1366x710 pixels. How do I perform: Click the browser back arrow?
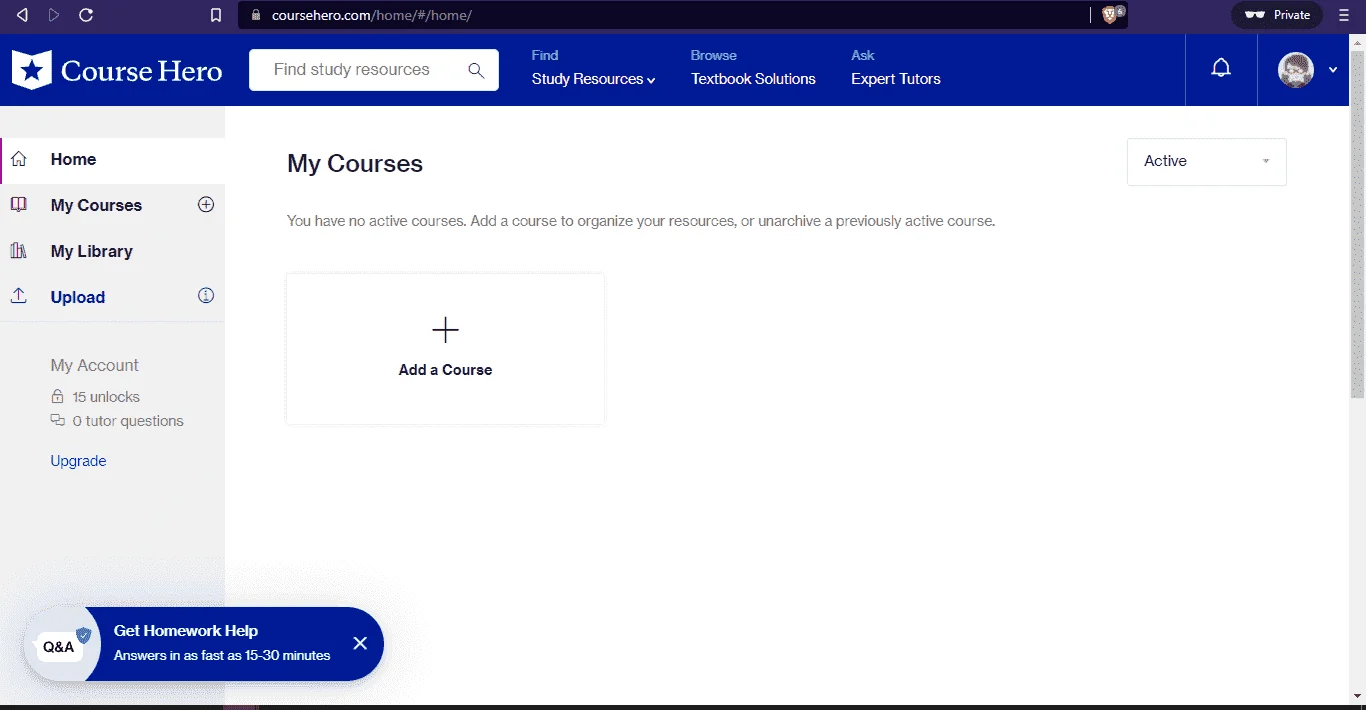[x=22, y=15]
